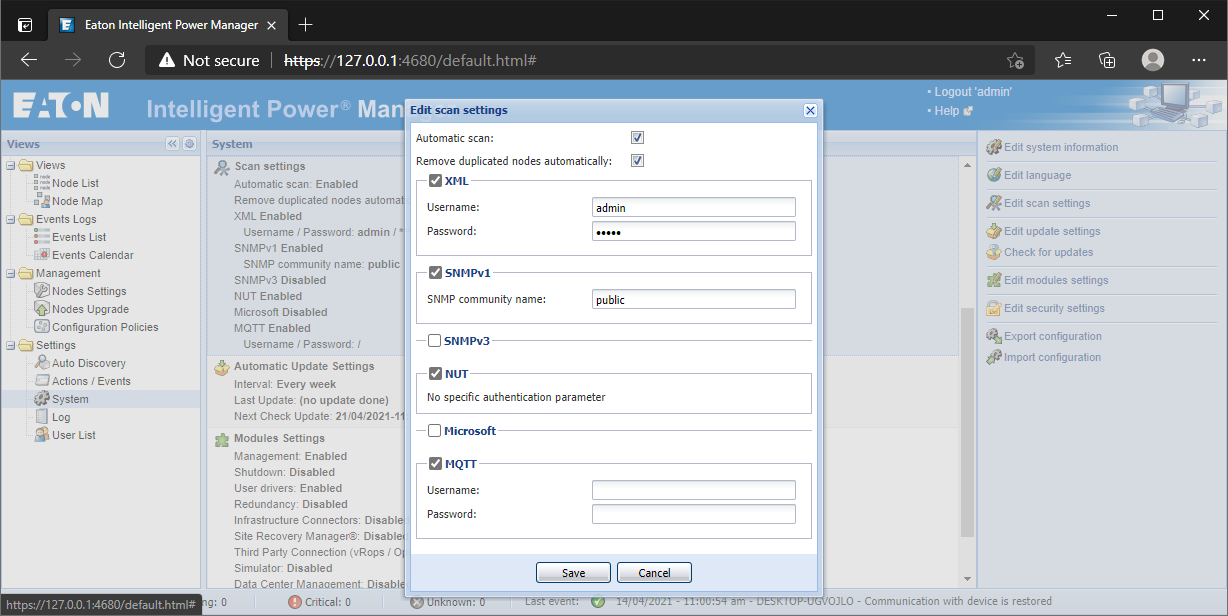Image resolution: width=1228 pixels, height=616 pixels.
Task: Open Events Calendar
Action: click(x=92, y=255)
